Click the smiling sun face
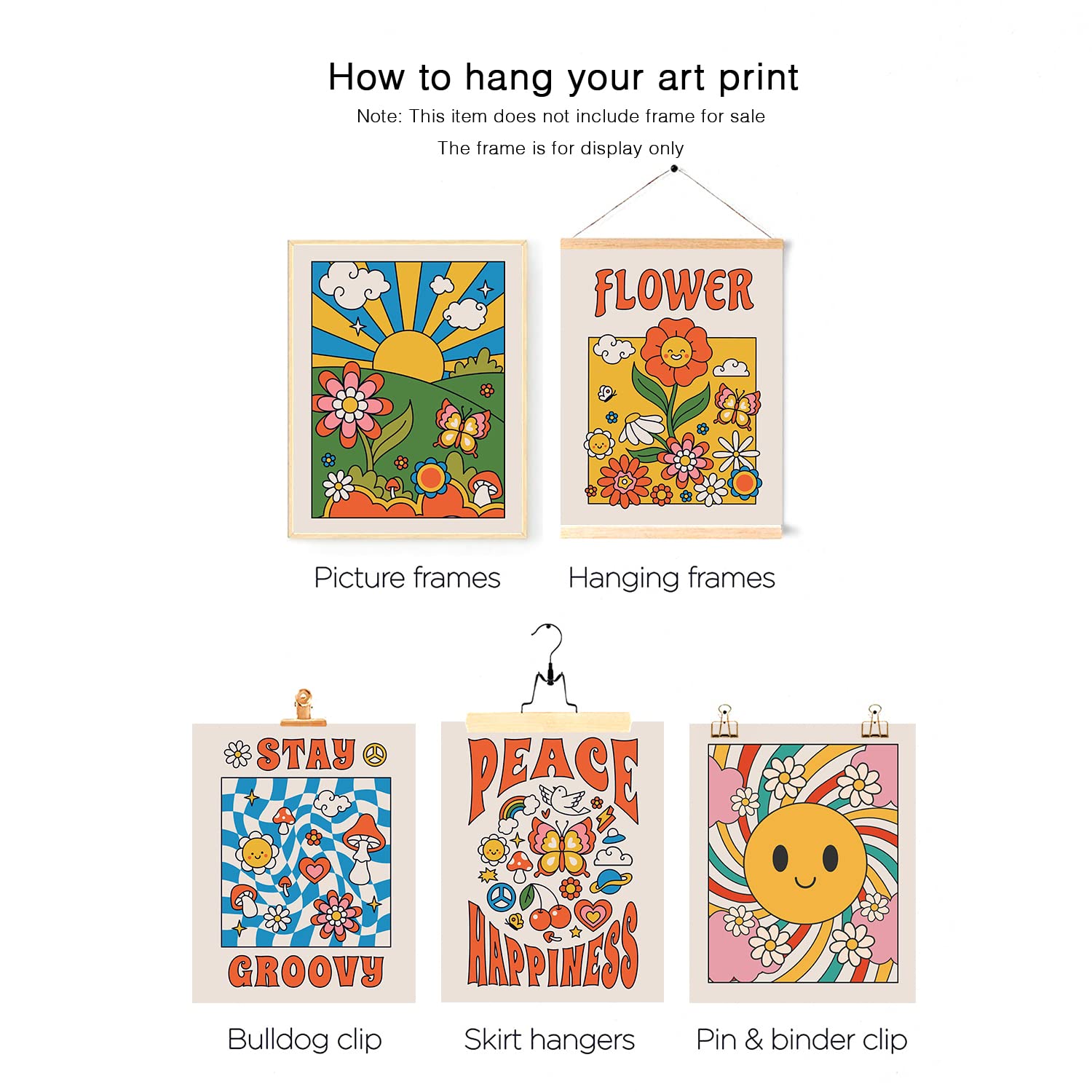This screenshot has height=1092, width=1092. 804,864
